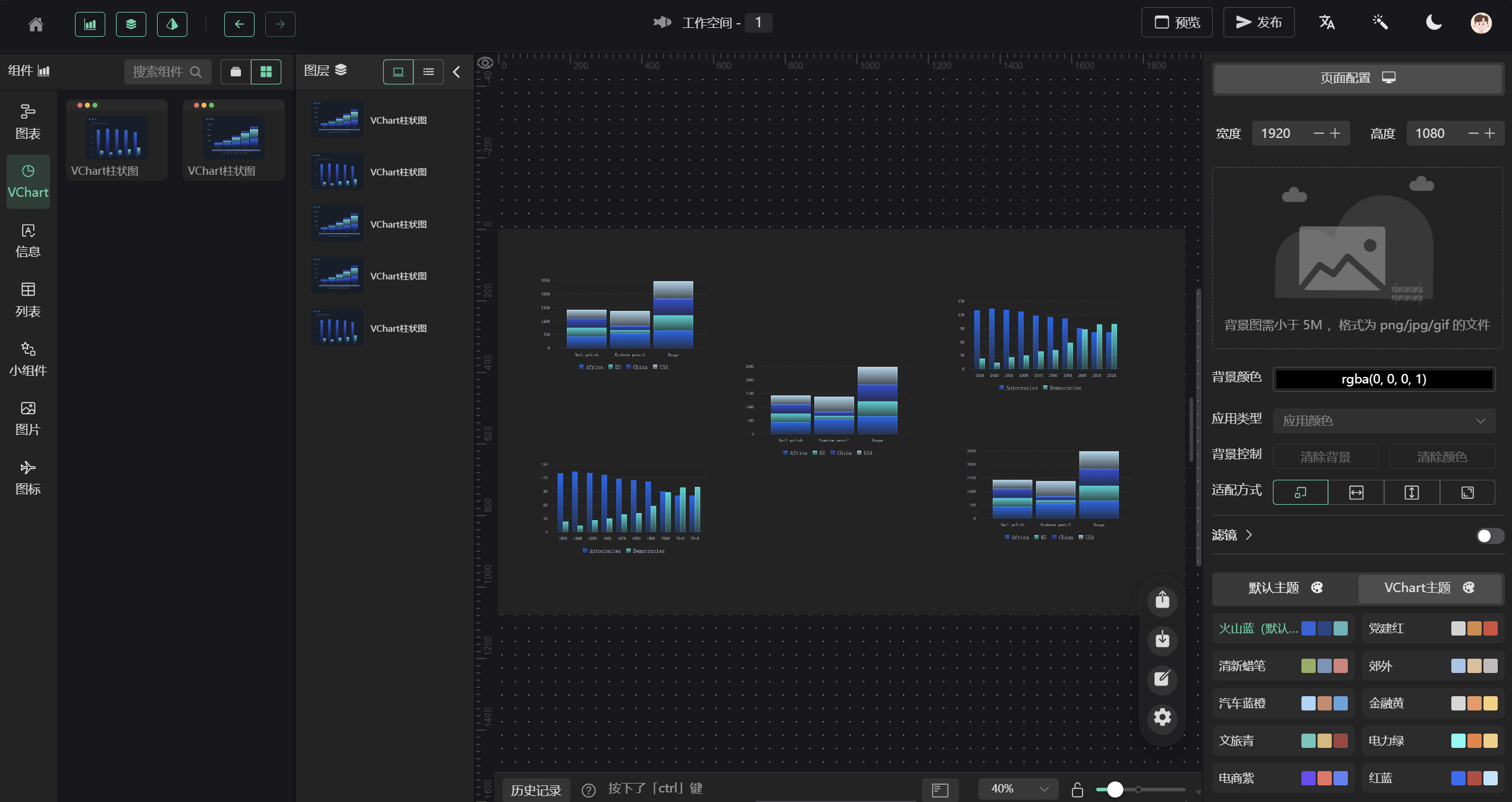
Task: Open the 历史记录 history button
Action: pyautogui.click(x=536, y=790)
